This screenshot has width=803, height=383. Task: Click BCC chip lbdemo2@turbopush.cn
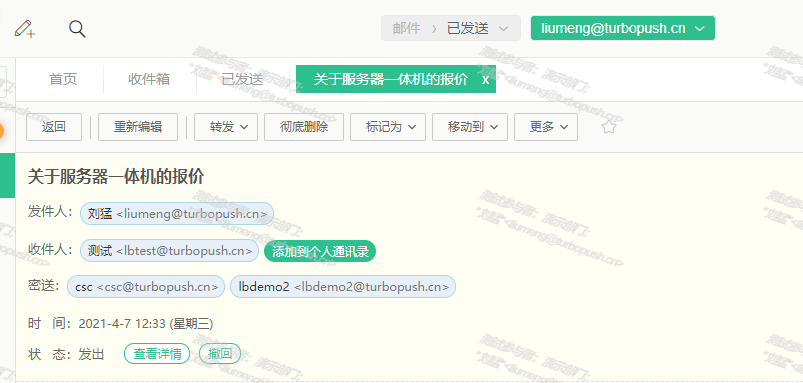[343, 287]
